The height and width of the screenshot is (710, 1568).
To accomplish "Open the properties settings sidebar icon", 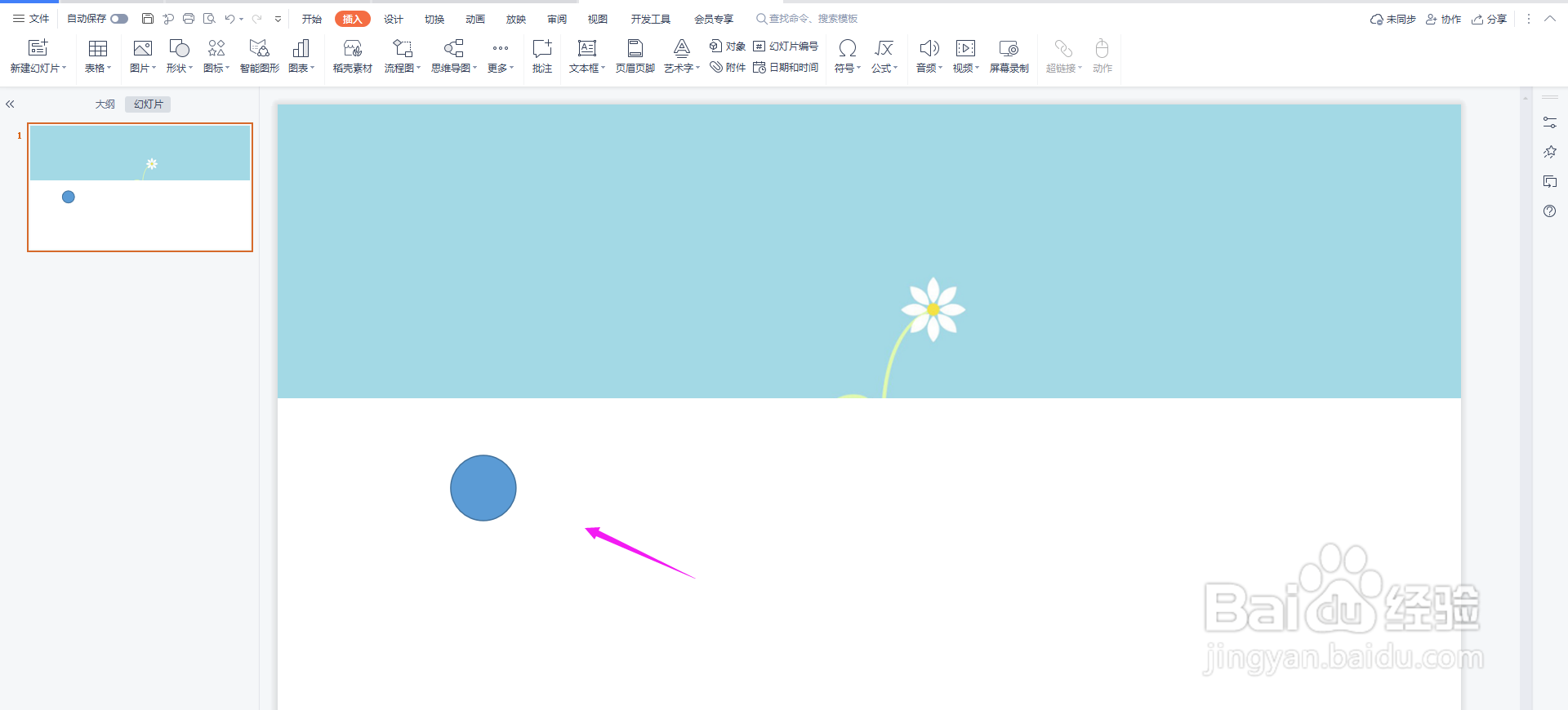I will [1550, 122].
